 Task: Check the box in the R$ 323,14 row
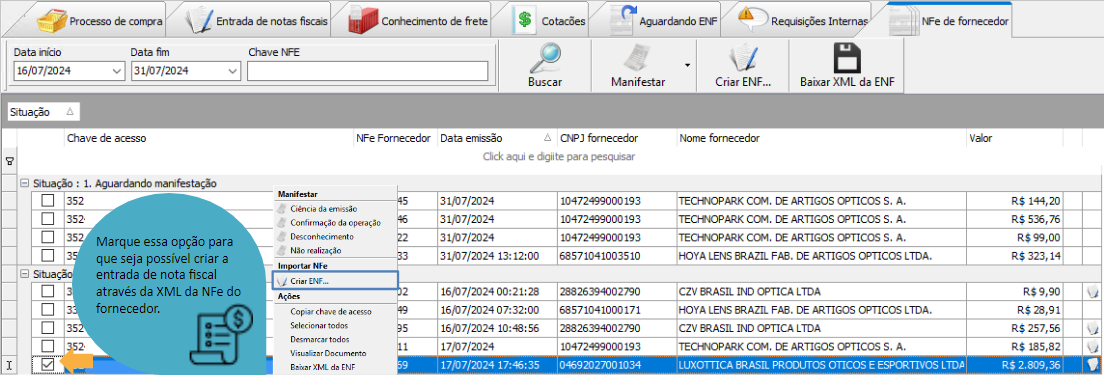[47, 255]
